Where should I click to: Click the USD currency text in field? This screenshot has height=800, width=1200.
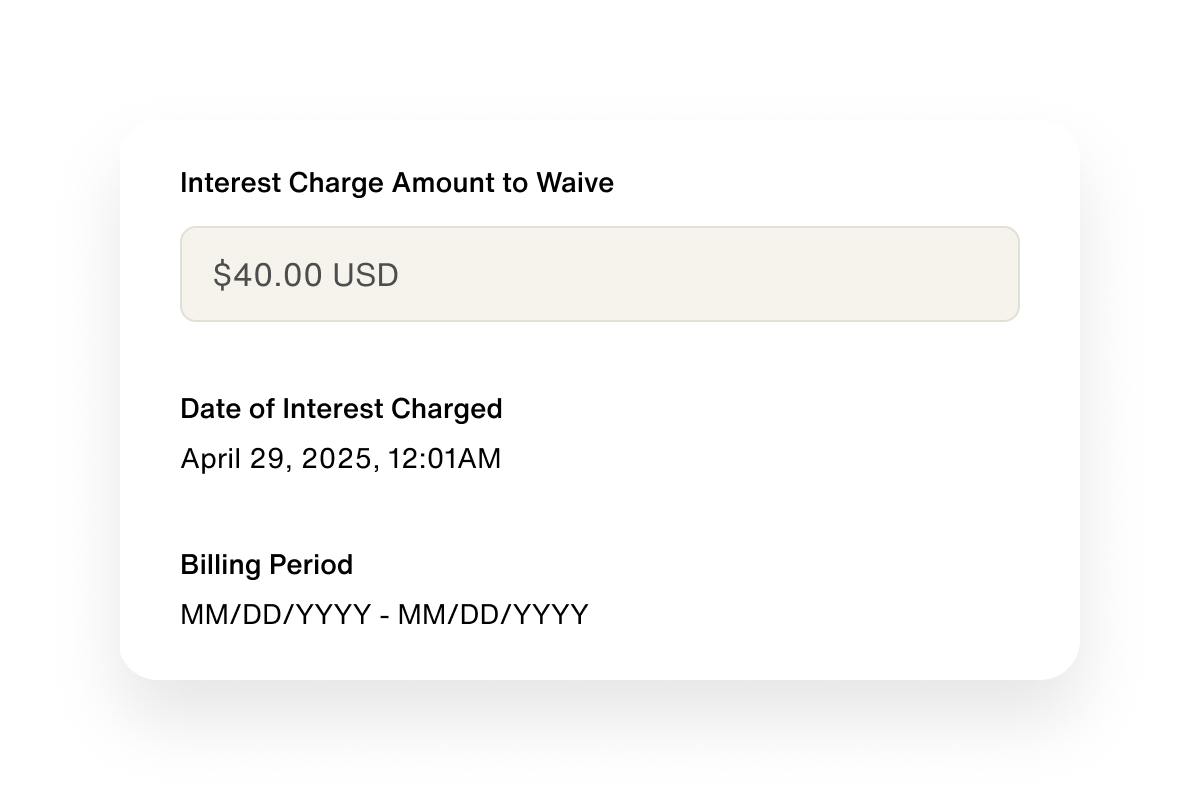(365, 275)
